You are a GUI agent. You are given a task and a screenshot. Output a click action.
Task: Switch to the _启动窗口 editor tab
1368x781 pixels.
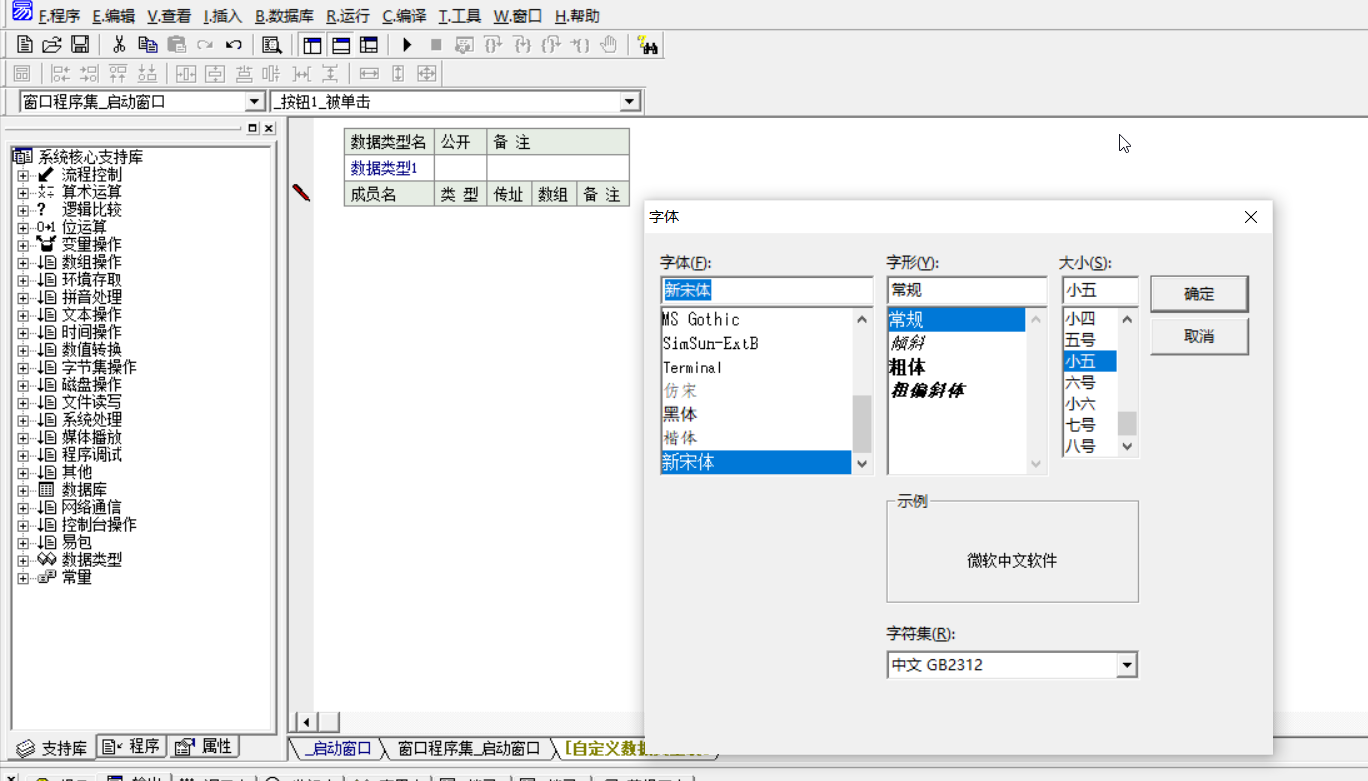(x=337, y=748)
